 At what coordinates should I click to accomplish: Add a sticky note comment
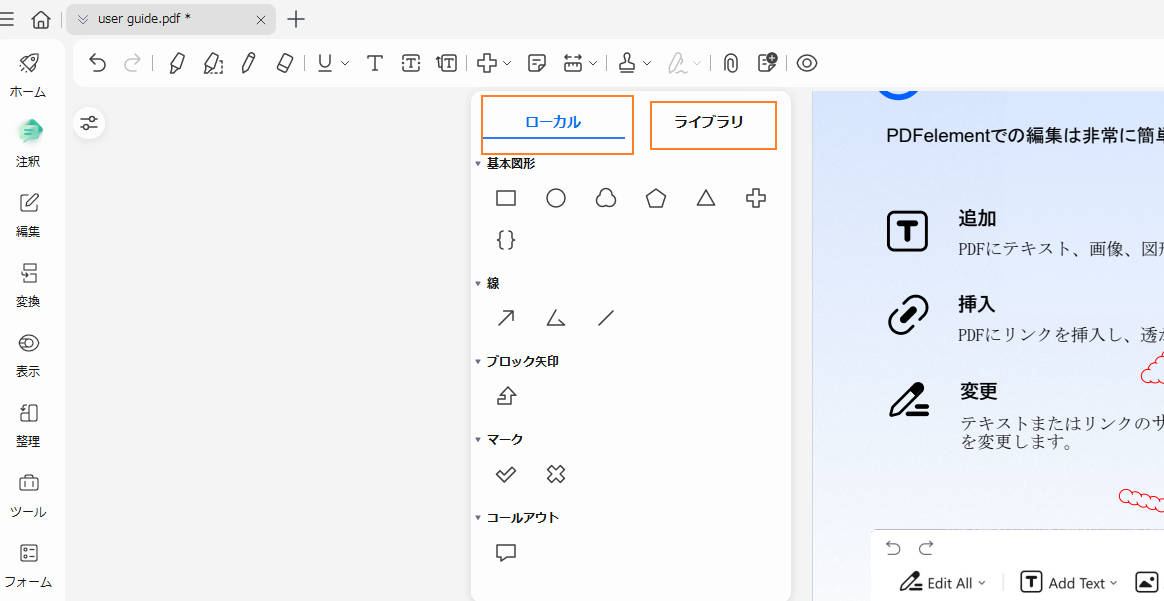[537, 63]
